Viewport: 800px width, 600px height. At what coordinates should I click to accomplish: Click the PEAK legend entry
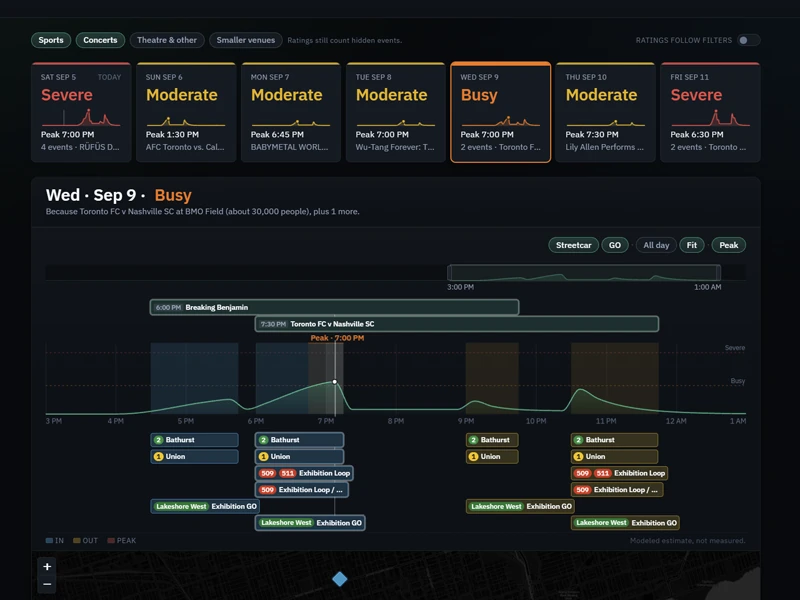[x=121, y=540]
